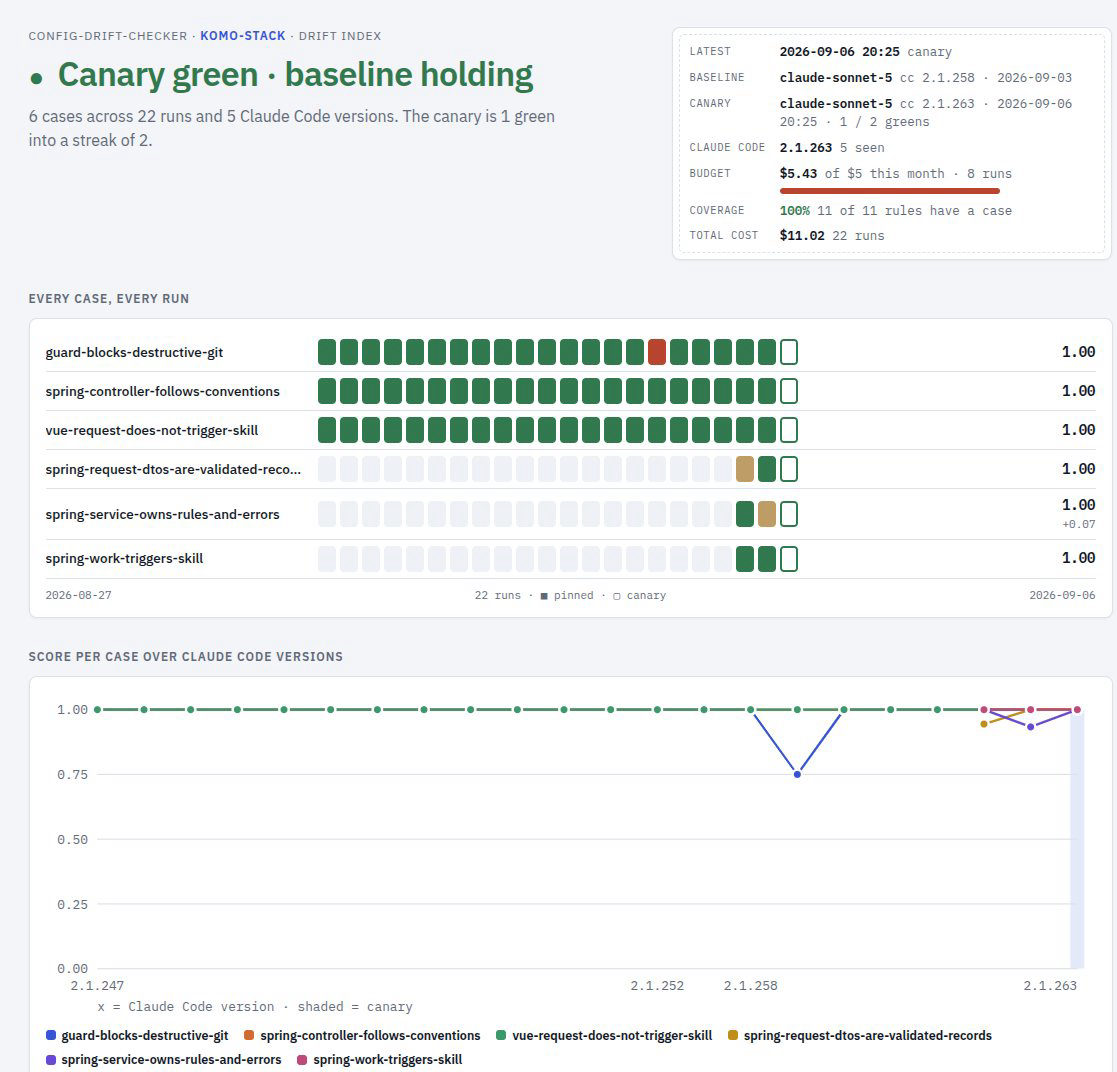
Task: Toggle spring-work-triggers-skill legend entry
Action: point(379,1059)
